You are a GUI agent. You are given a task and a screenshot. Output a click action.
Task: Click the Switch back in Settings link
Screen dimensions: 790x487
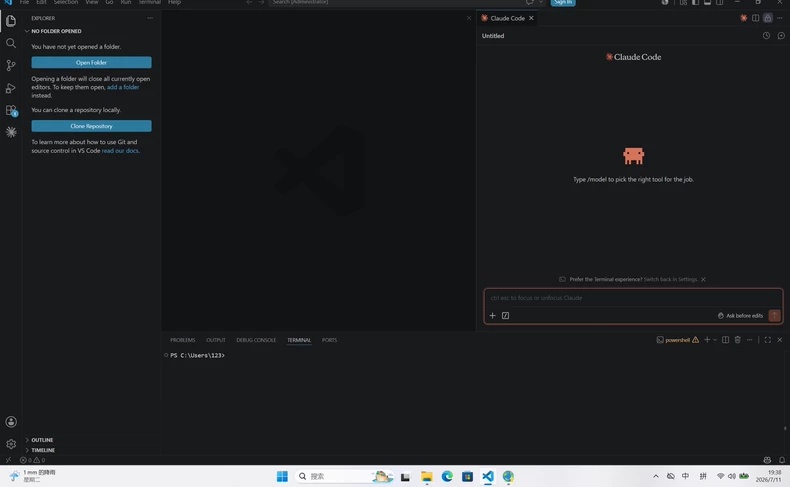pyautogui.click(x=671, y=280)
